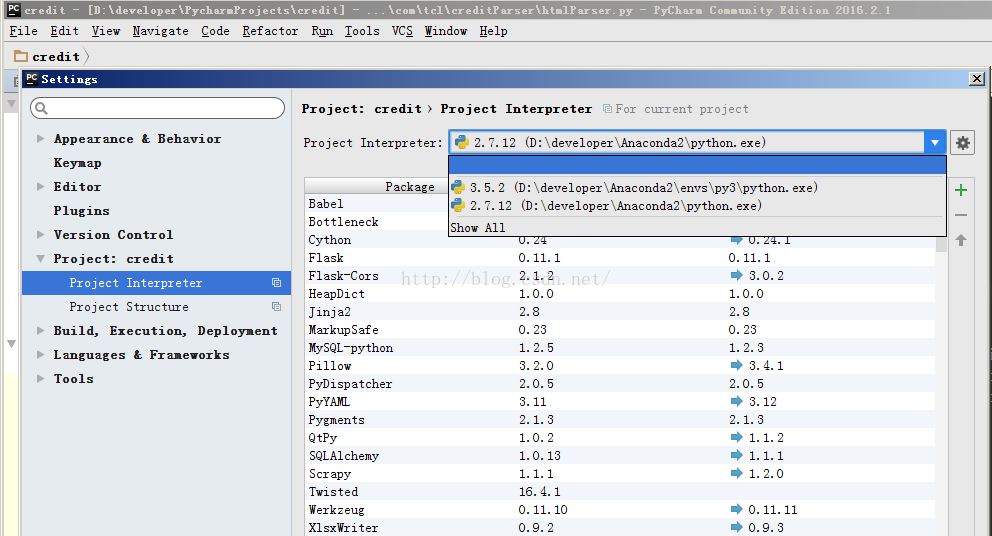Open the View menu
Image resolution: width=992 pixels, height=536 pixels.
[x=106, y=31]
